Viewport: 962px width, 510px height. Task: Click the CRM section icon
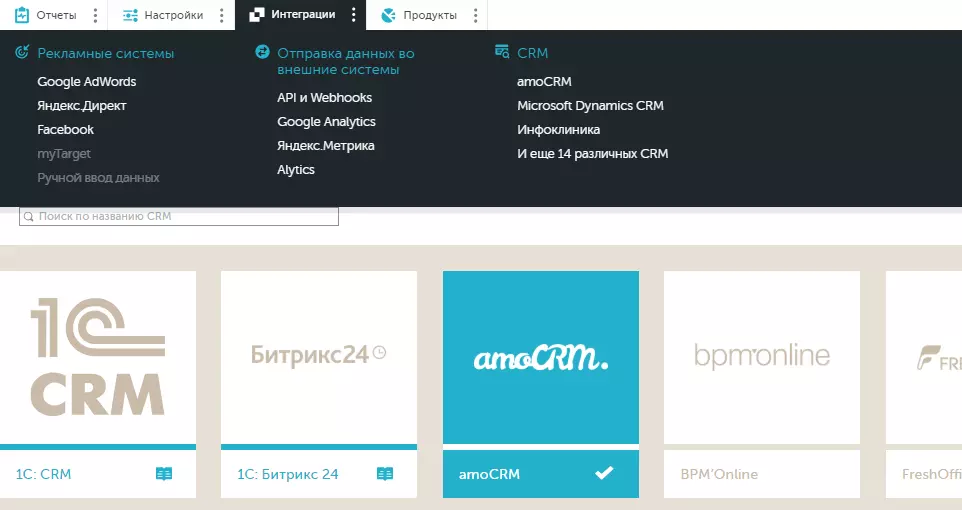(502, 52)
